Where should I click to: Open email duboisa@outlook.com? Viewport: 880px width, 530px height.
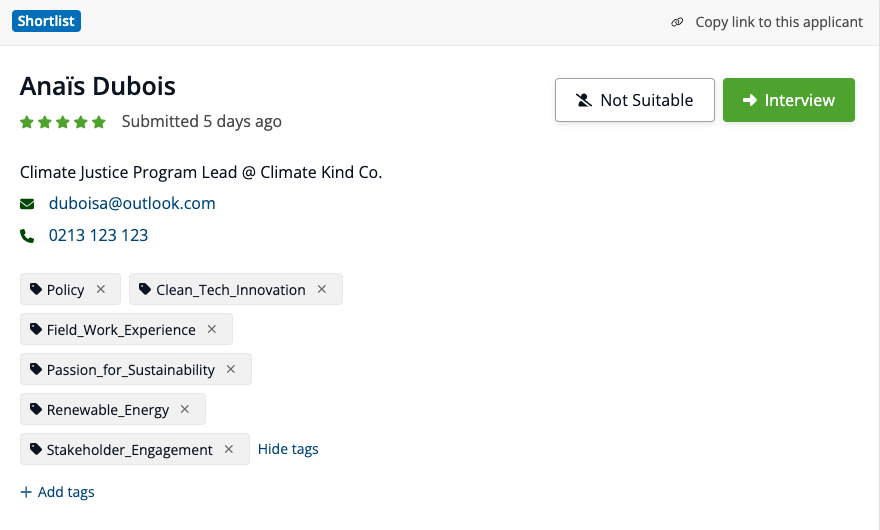(x=132, y=203)
